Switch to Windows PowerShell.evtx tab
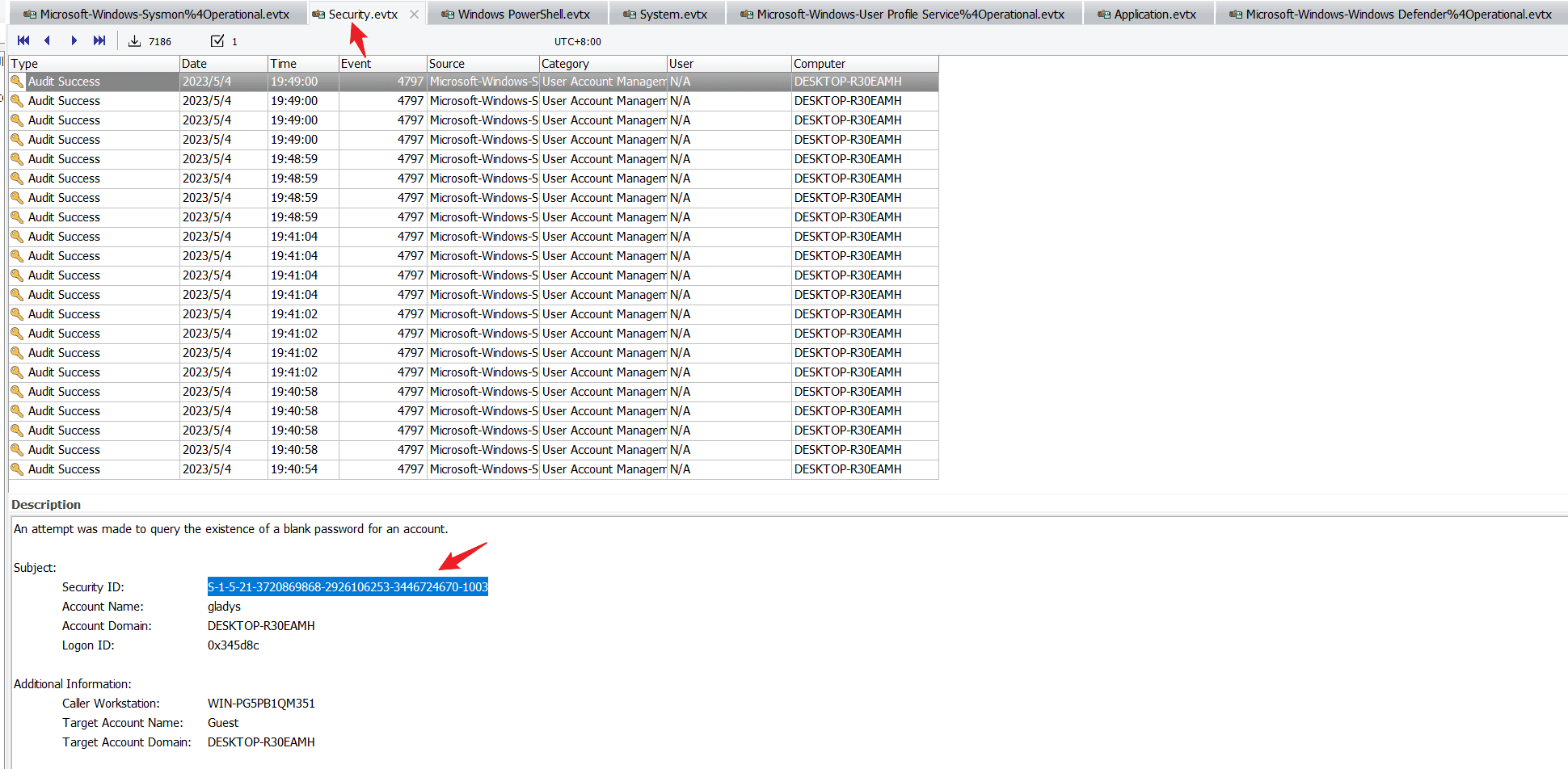The height and width of the screenshot is (769, 1568). pos(516,15)
